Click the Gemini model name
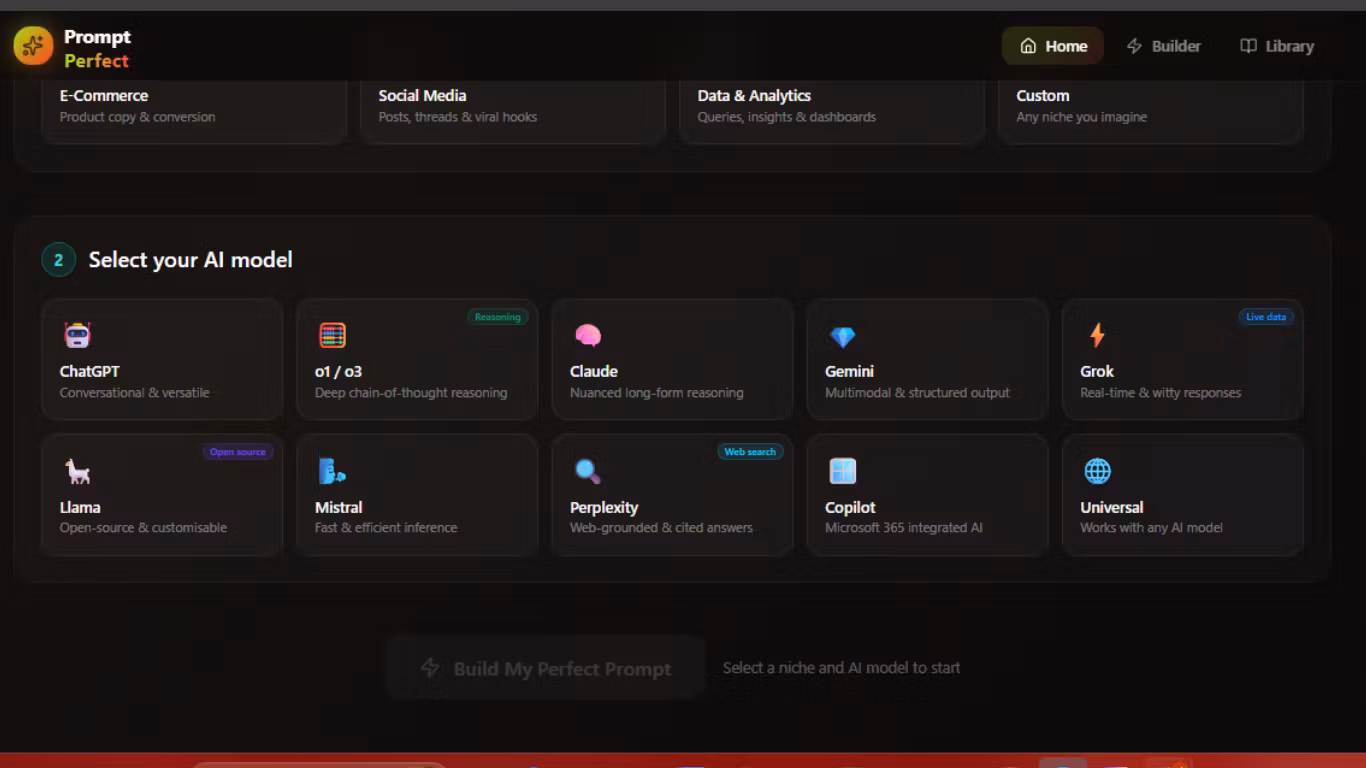1366x768 pixels. pyautogui.click(x=850, y=371)
